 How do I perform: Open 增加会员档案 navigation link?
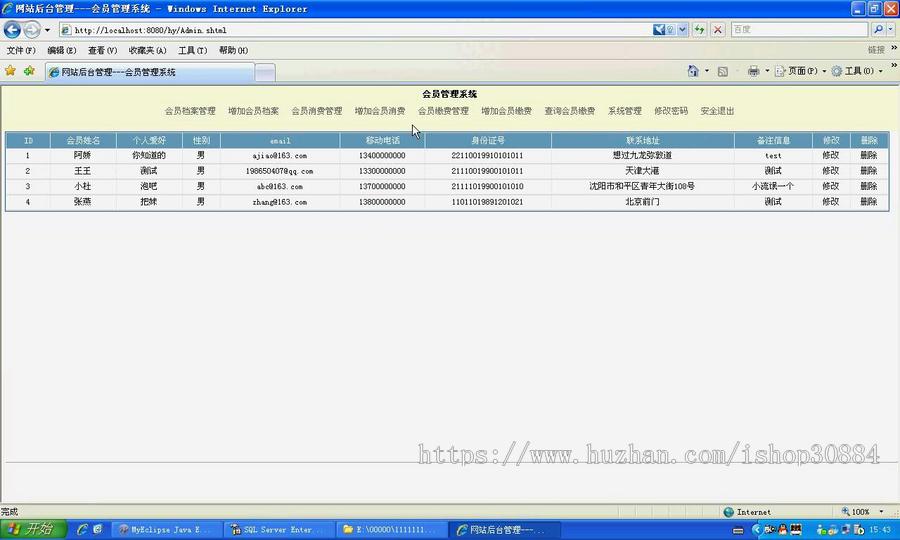253,111
